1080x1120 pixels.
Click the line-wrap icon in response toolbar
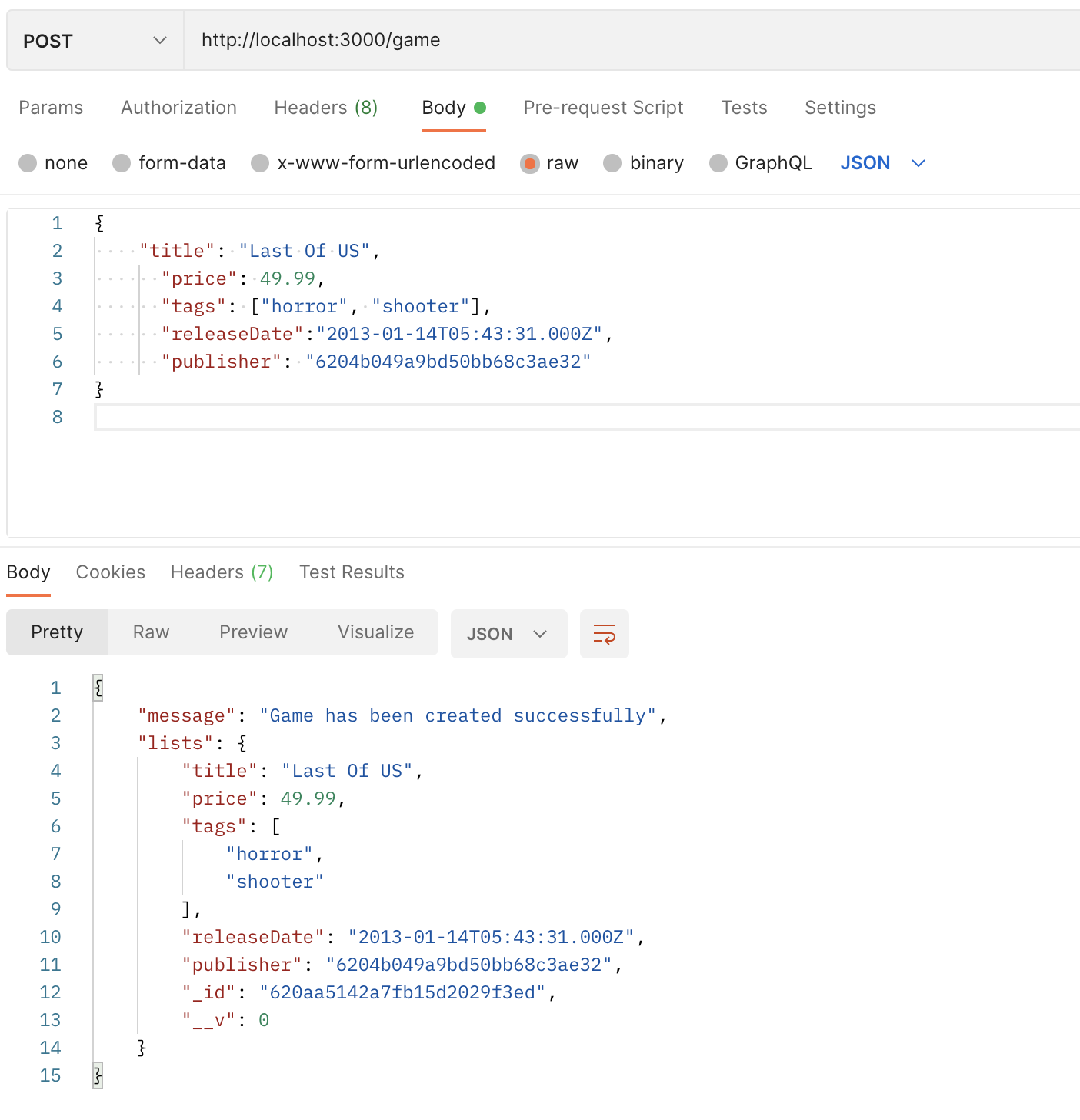604,634
